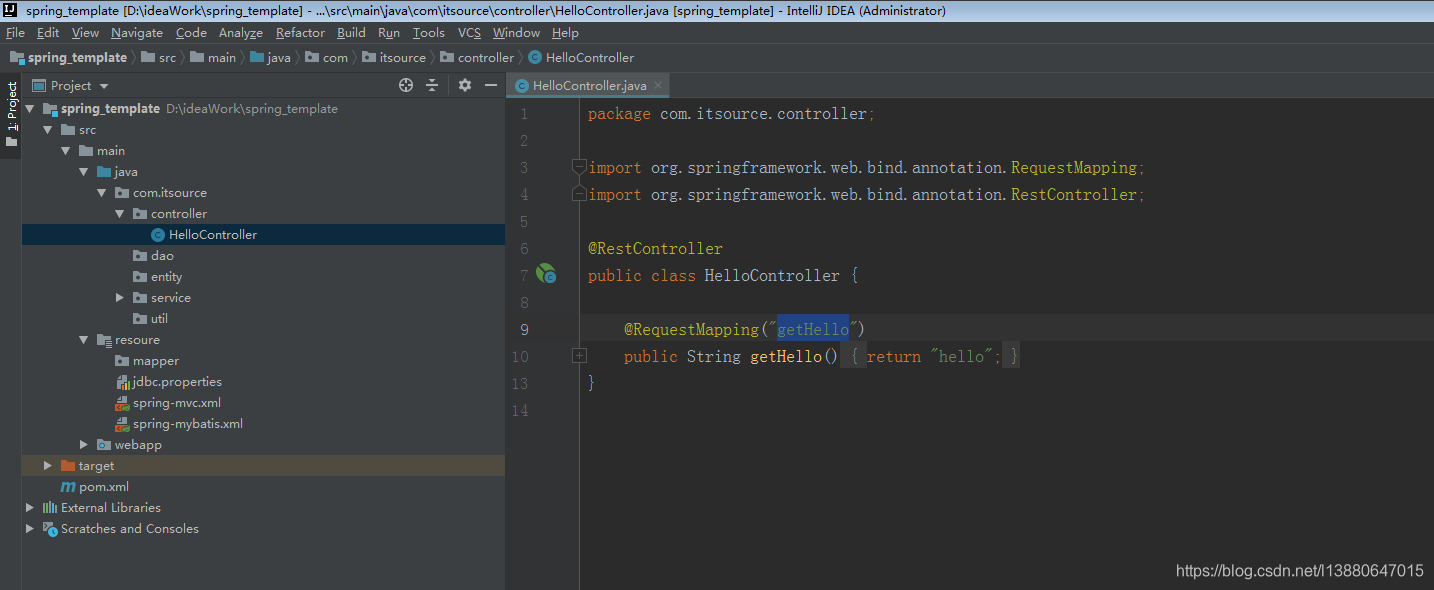Open the Refactor menu
This screenshot has width=1434, height=590.
click(300, 33)
